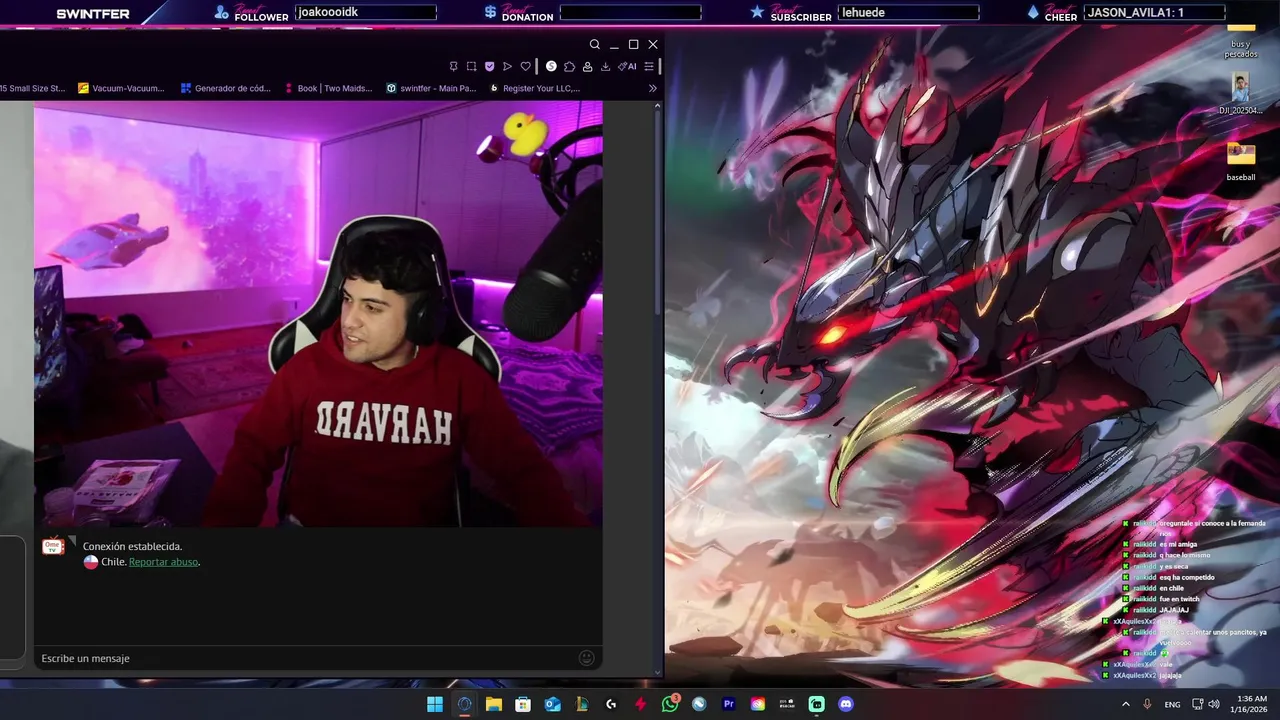Open the red lightning bolt taskbar app
This screenshot has height=720, width=1280.
click(x=641, y=704)
